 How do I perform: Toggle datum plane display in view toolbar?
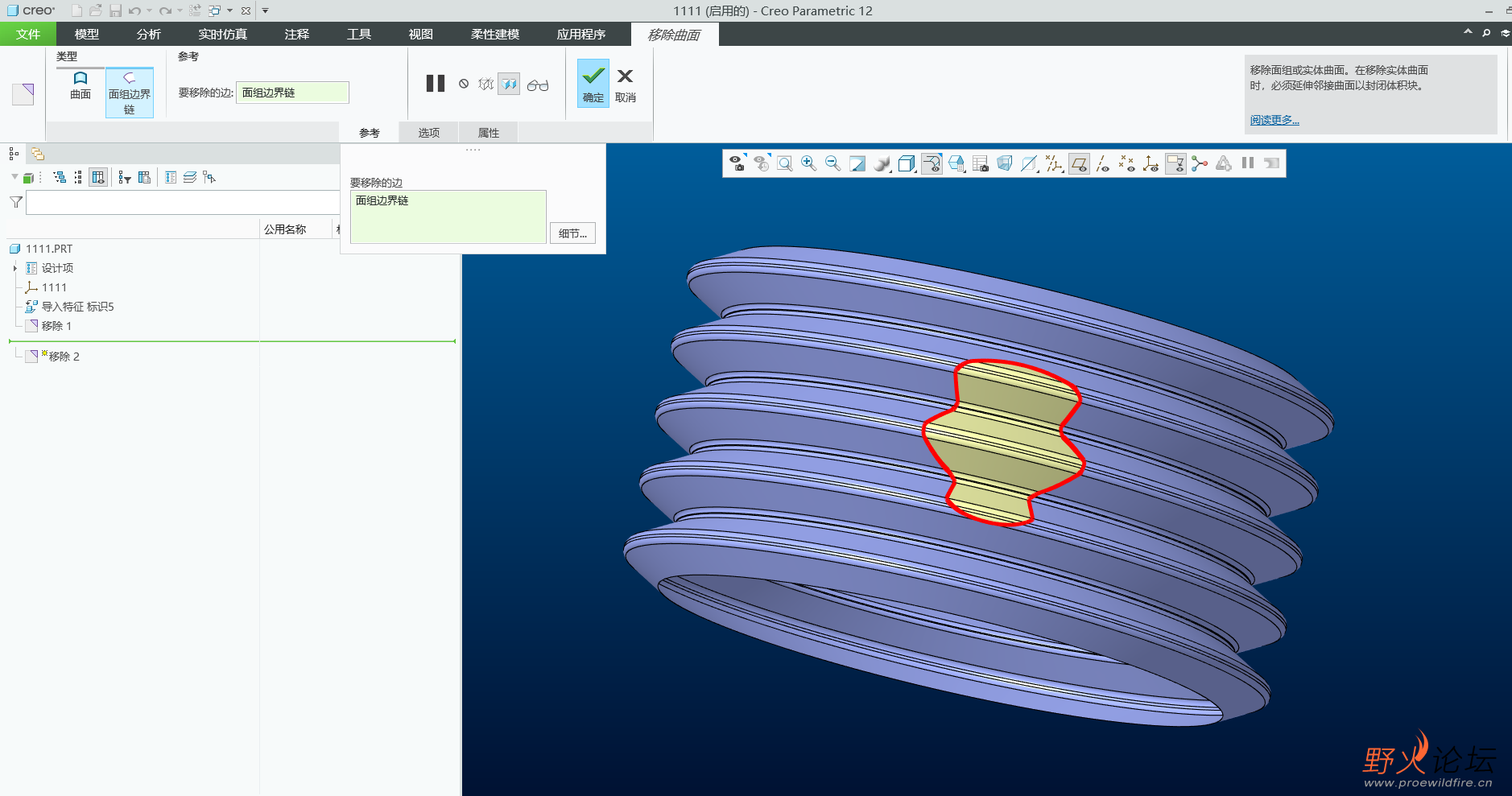pos(1079,164)
